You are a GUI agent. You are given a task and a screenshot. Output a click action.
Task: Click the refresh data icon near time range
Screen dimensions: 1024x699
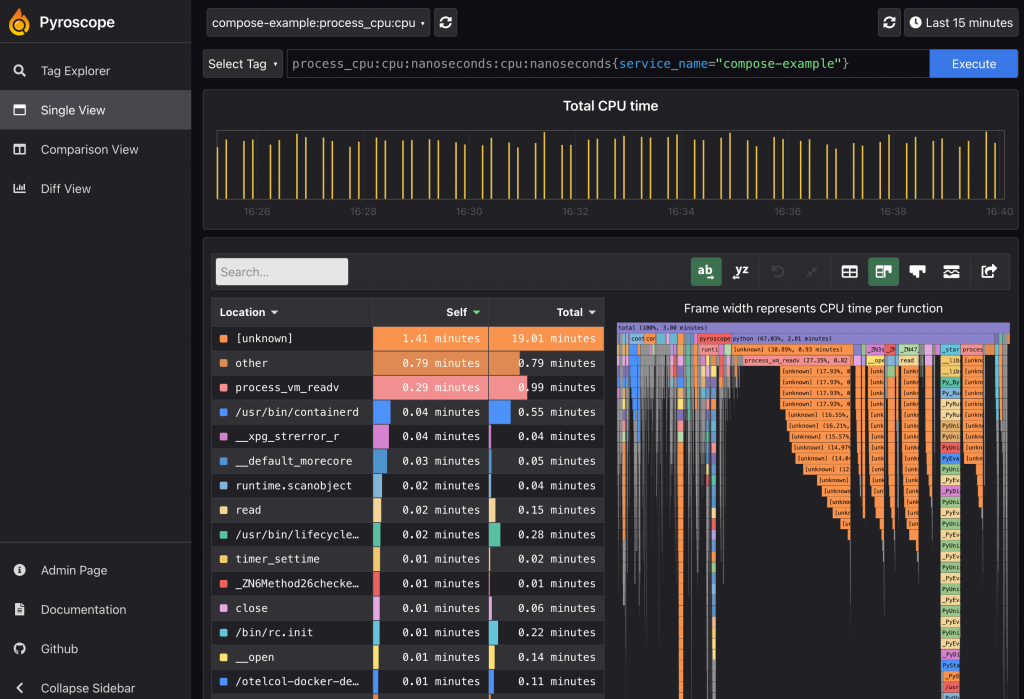(889, 23)
